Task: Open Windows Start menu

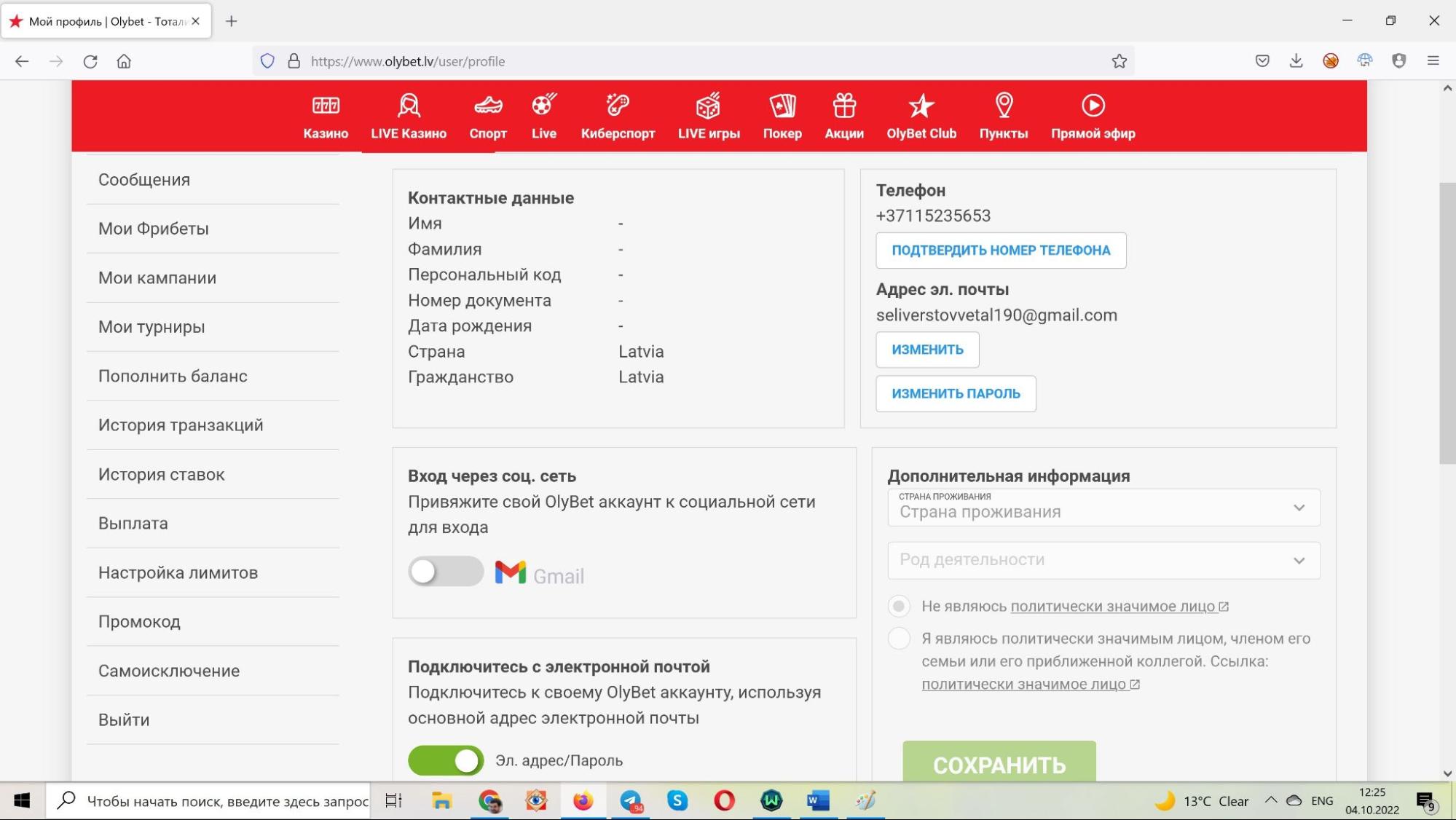Action: pyautogui.click(x=22, y=801)
